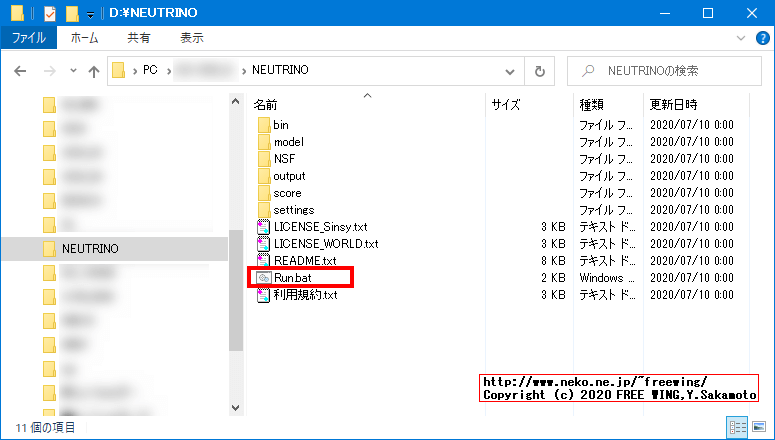
Task: Click the Windows type cell of Run.bat
Action: pos(607,278)
